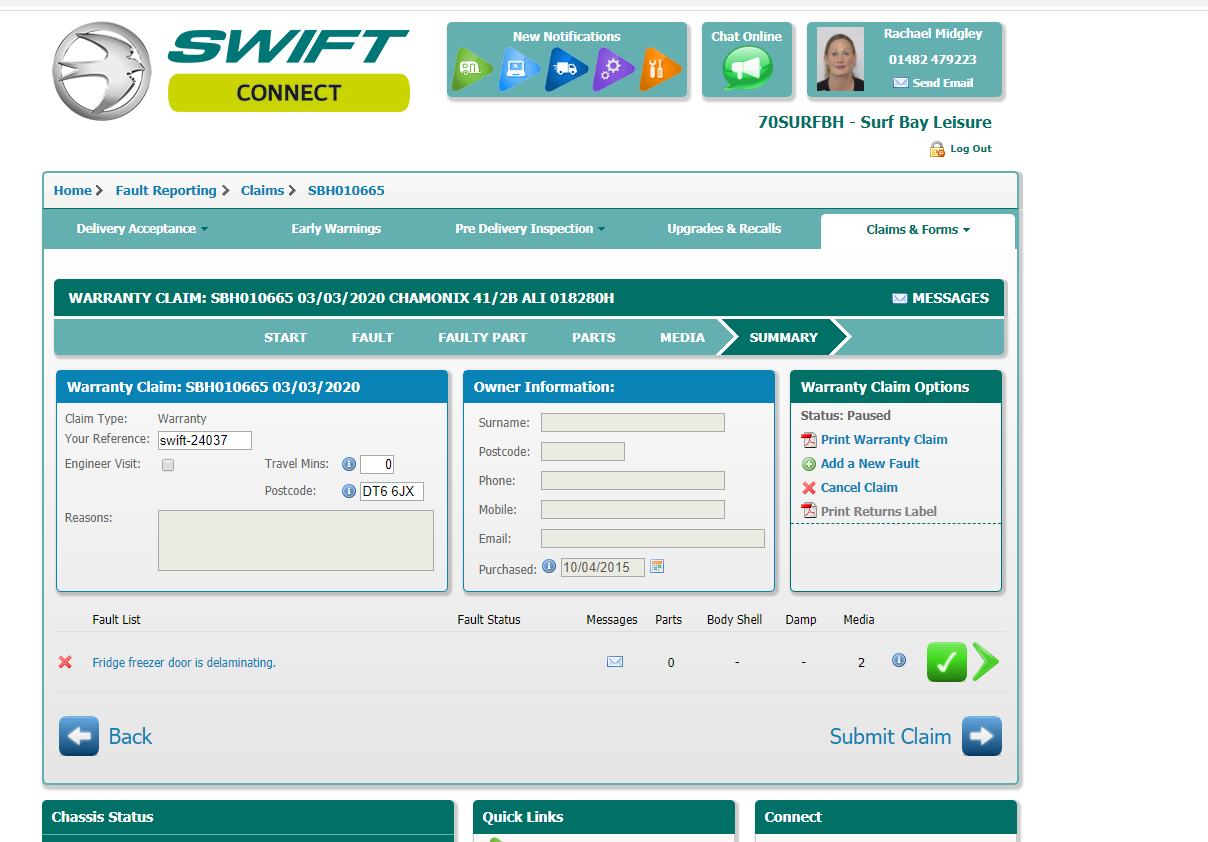Go to the MEDIA step
This screenshot has height=842, width=1208.
pos(682,338)
